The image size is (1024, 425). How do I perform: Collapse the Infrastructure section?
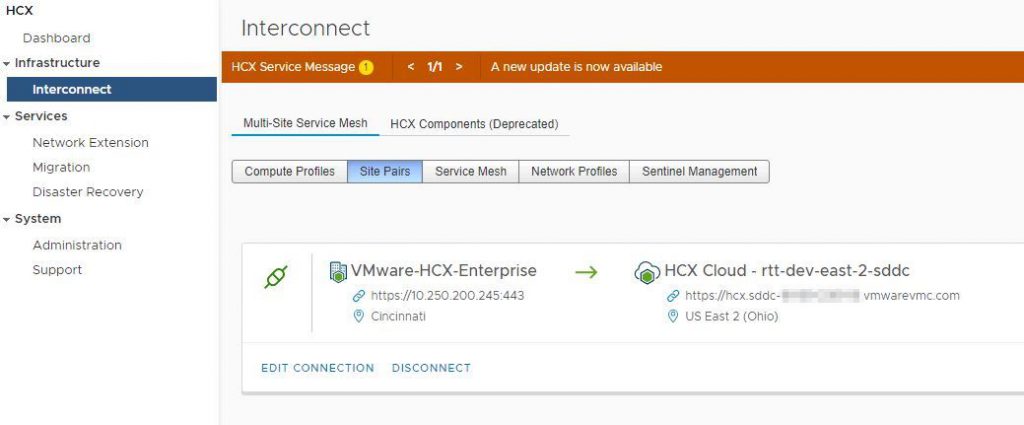[7, 63]
